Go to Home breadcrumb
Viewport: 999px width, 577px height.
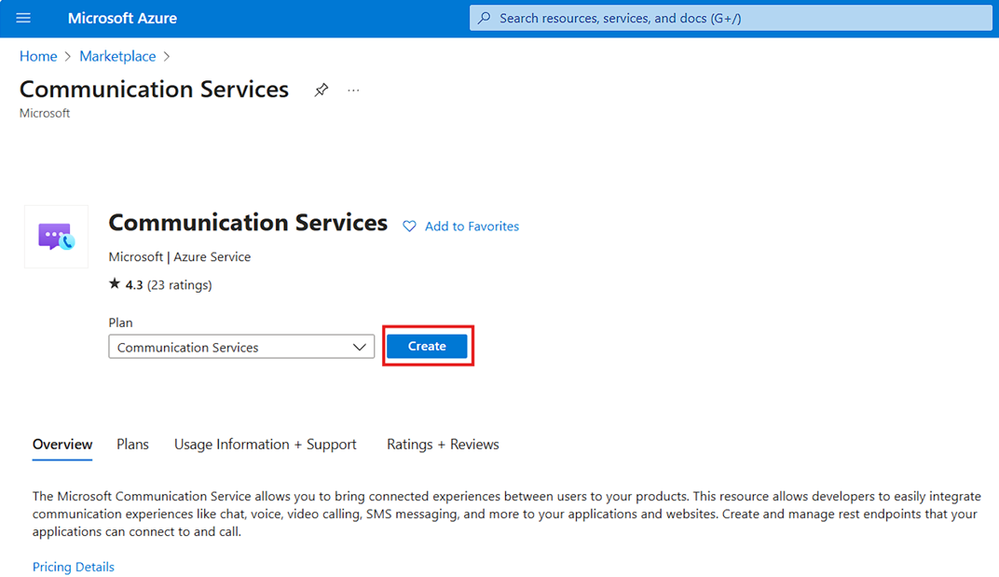[38, 56]
